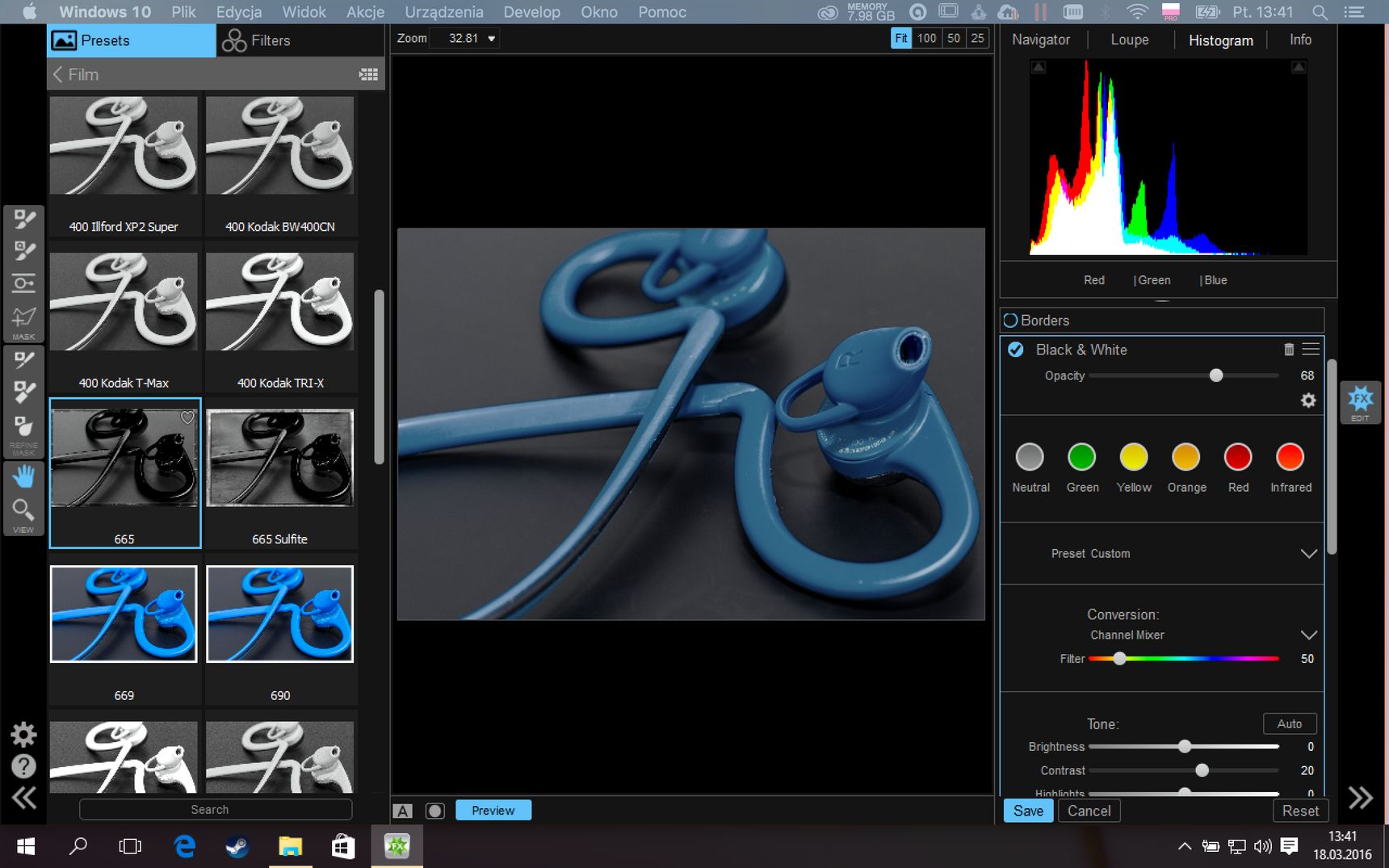Open Black & White filter hamburger menu

(1311, 350)
